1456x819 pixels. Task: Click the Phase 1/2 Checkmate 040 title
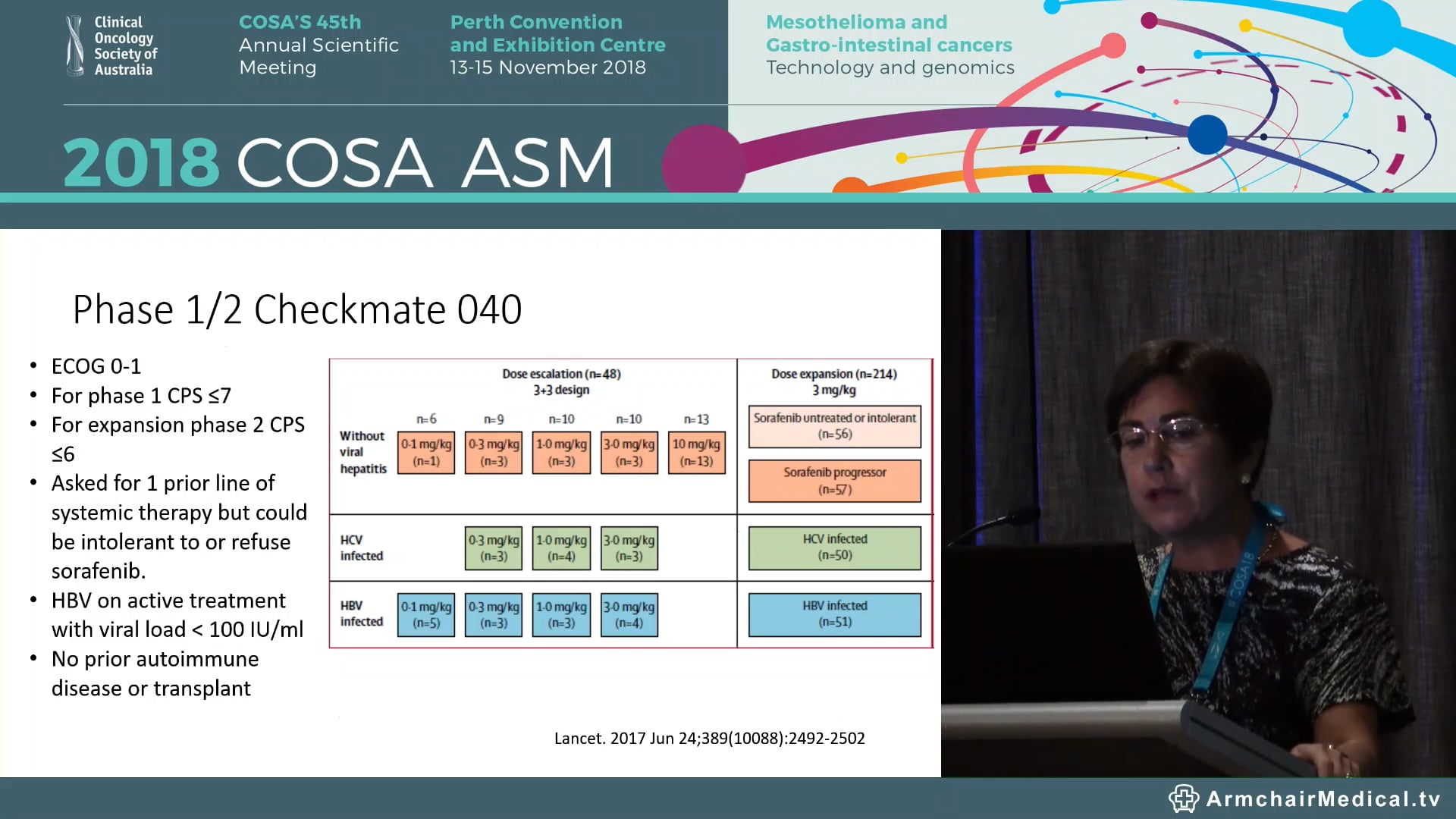coord(297,308)
